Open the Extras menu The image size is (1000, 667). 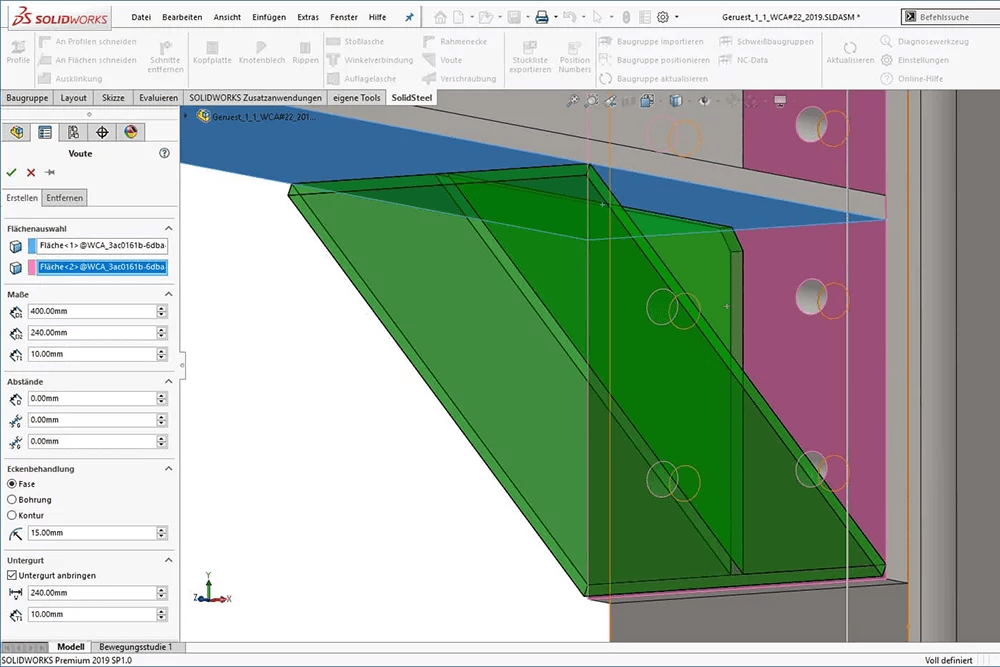click(x=307, y=17)
